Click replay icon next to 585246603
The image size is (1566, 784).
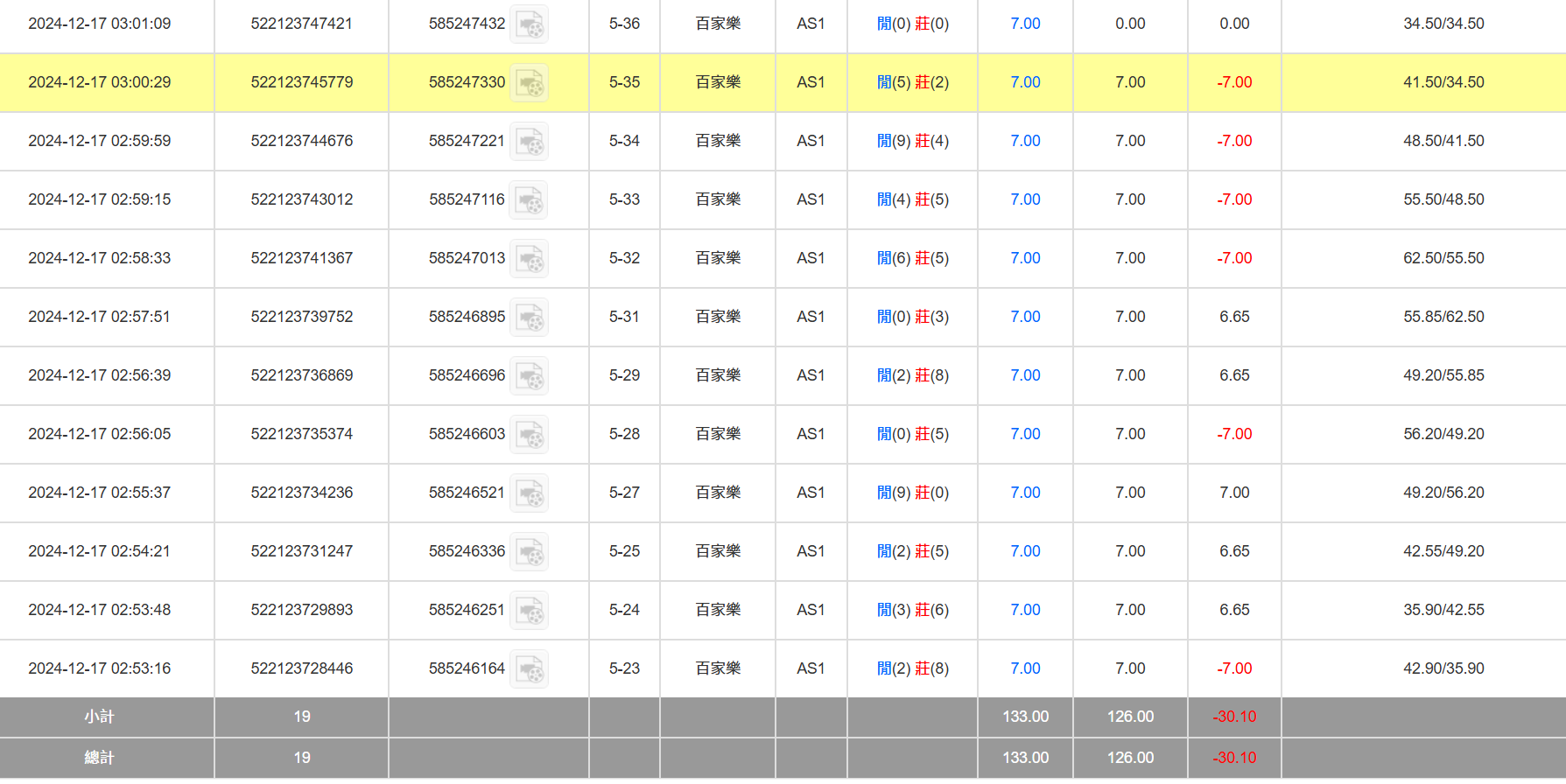point(529,435)
